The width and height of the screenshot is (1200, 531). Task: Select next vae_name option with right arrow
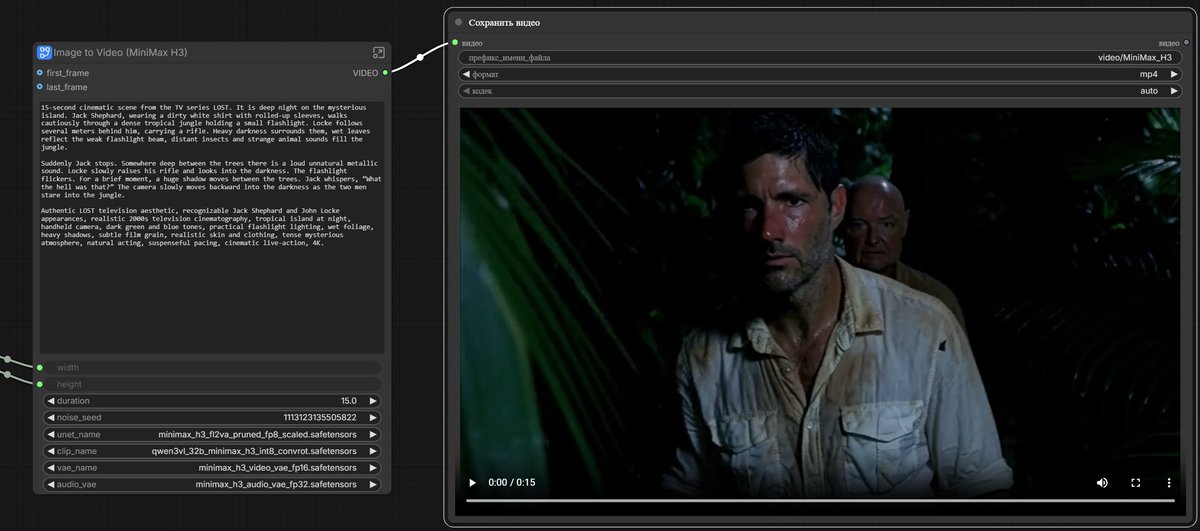coord(374,468)
